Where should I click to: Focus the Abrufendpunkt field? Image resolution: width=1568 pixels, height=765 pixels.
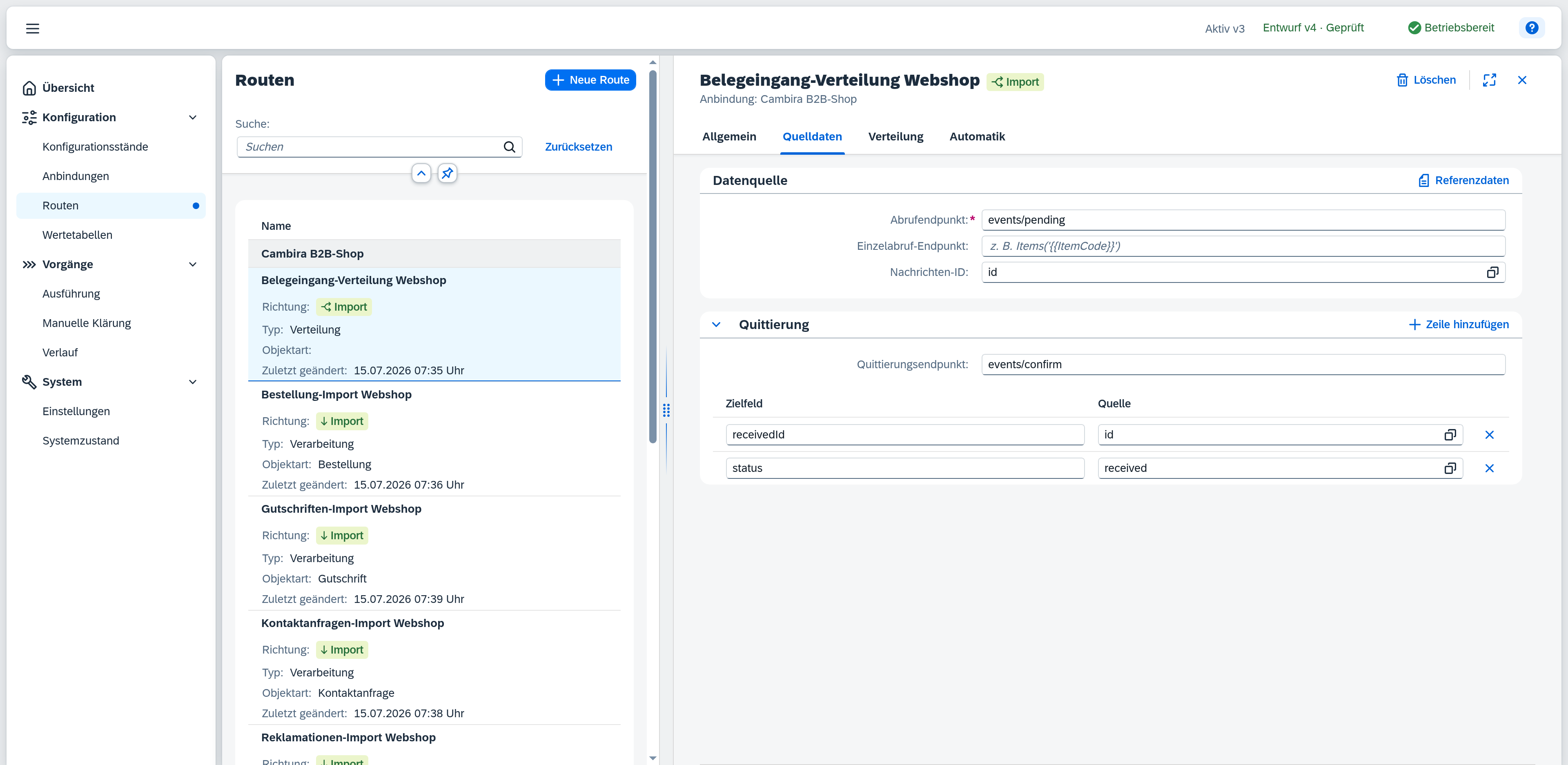point(1243,220)
